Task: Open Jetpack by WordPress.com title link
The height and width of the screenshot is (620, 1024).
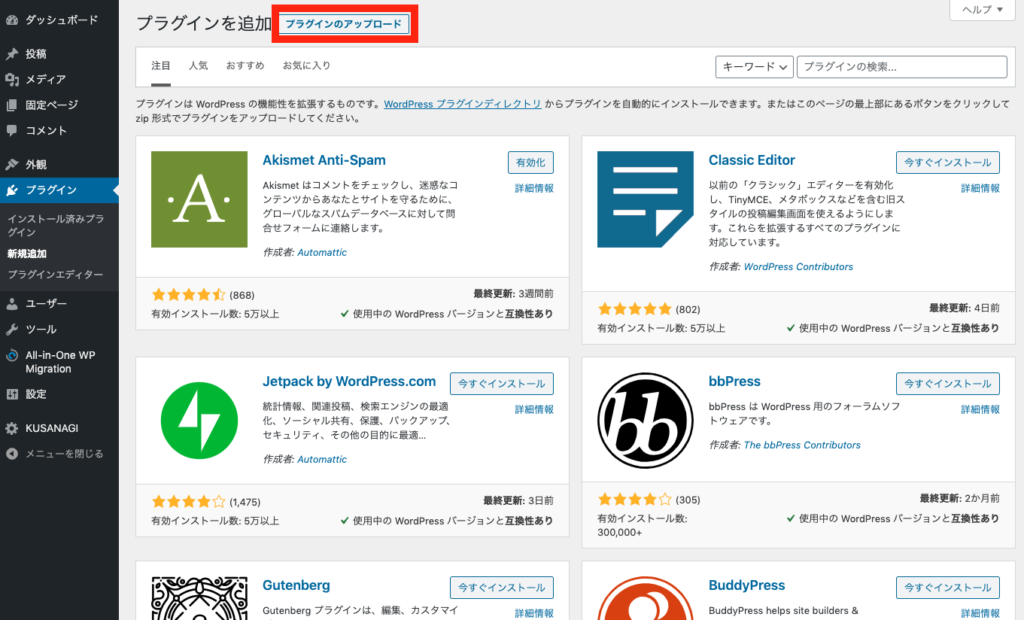Action: [349, 381]
